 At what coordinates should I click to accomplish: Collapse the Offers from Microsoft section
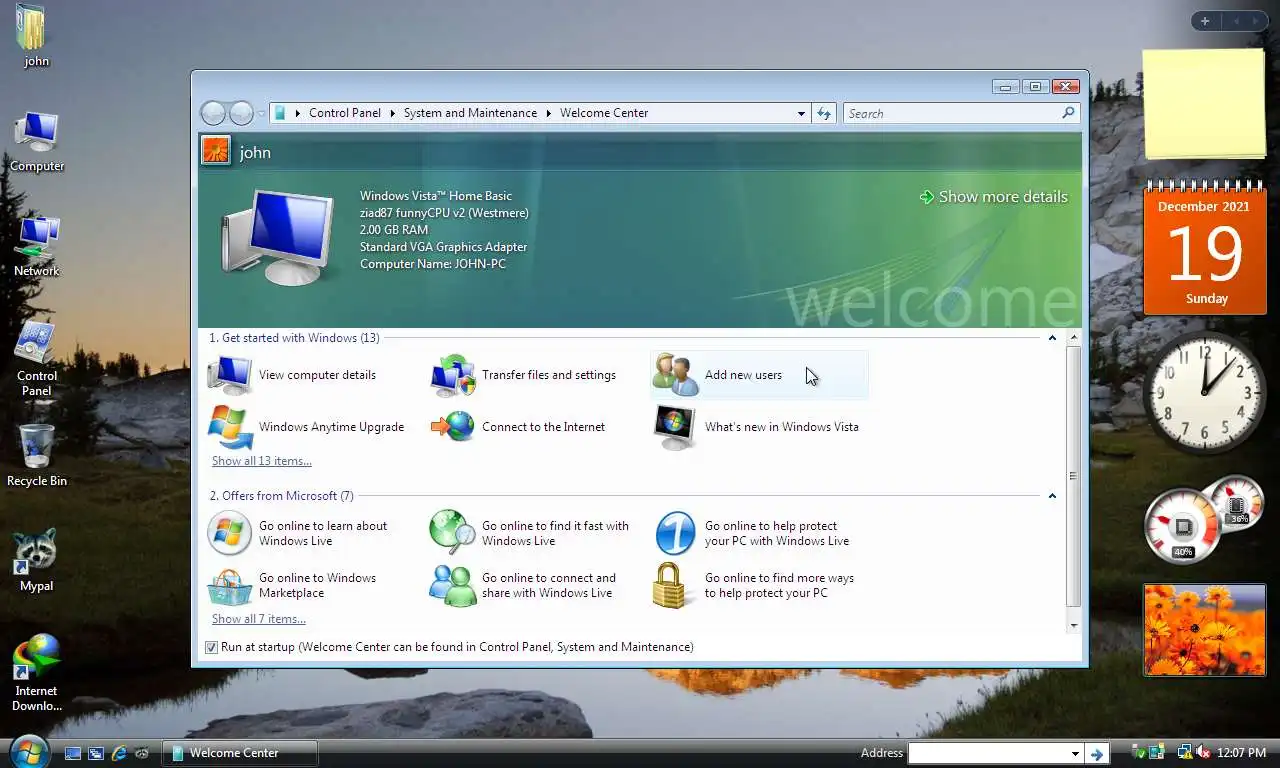[x=1052, y=496]
